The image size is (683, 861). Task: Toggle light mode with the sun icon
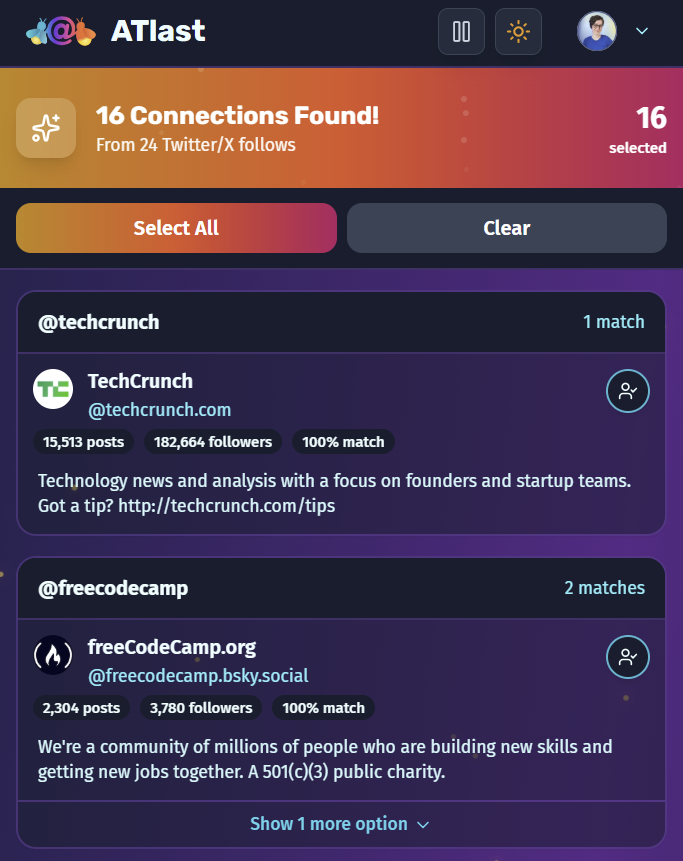[x=518, y=32]
